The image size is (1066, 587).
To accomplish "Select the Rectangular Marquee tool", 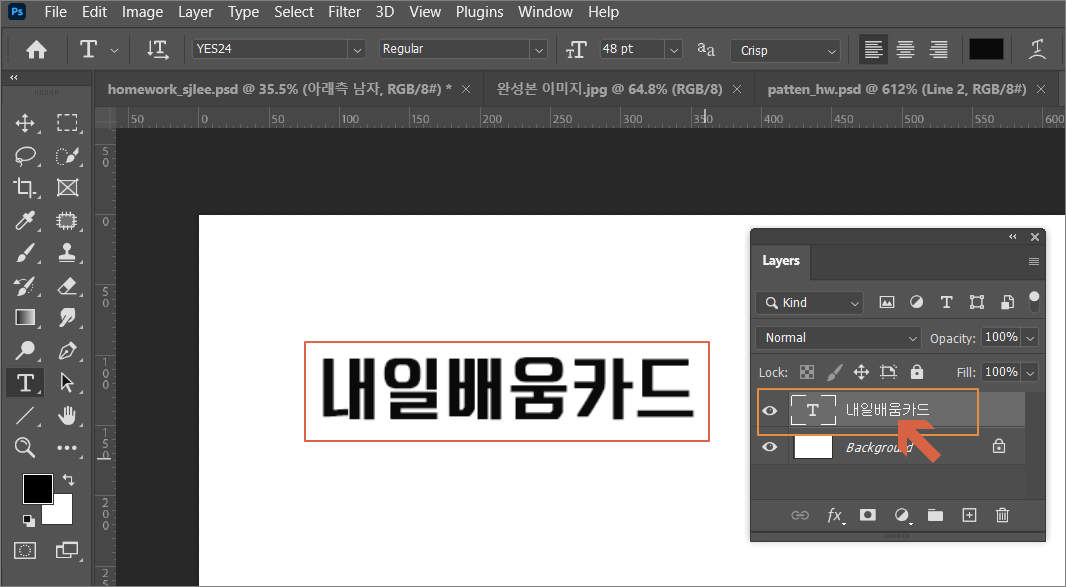I will click(x=67, y=123).
